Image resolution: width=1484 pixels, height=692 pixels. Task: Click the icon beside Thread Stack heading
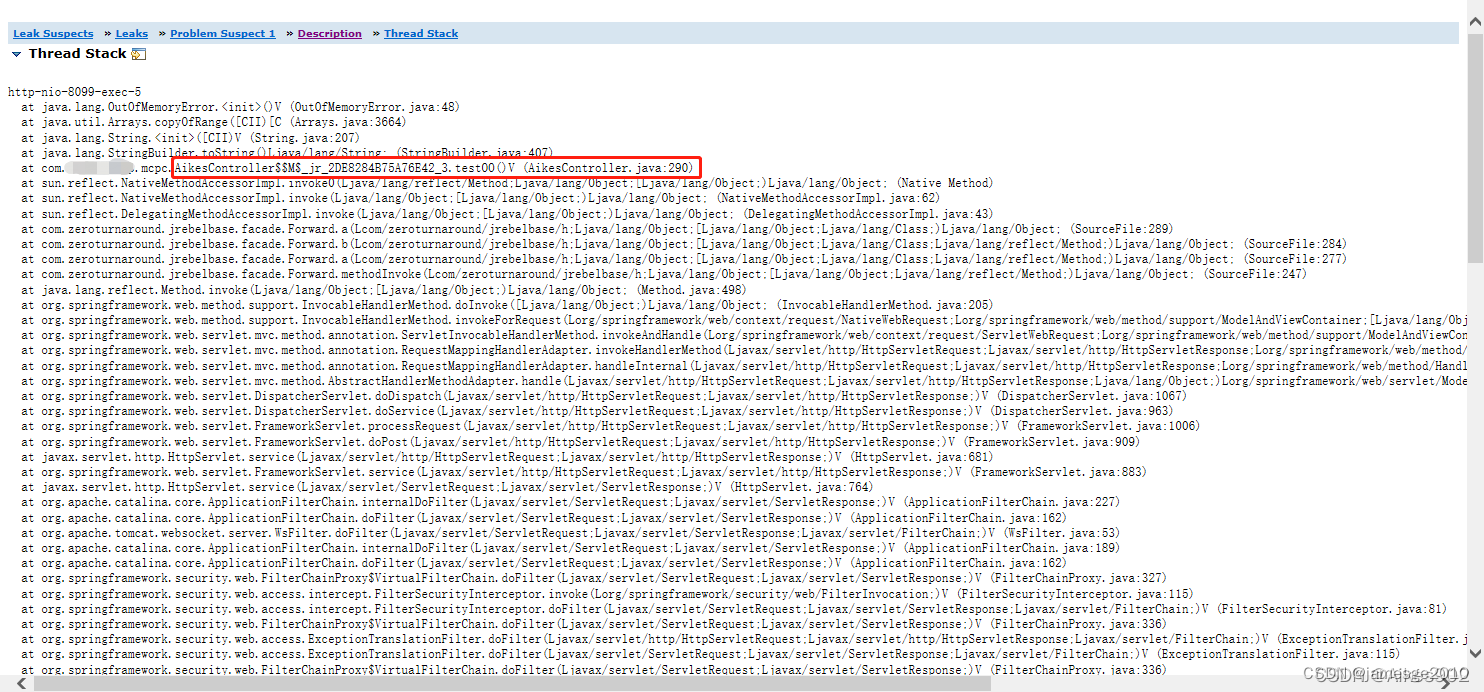138,54
